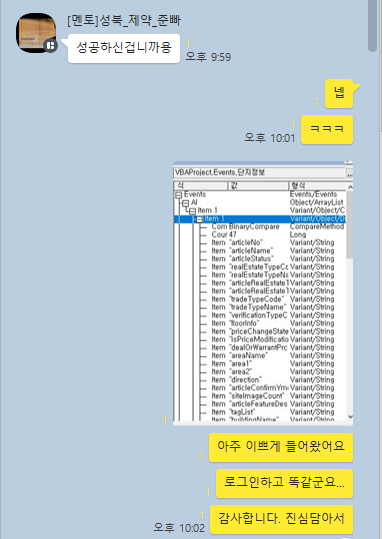Click the "articleStatus" row in the tree
The width and height of the screenshot is (382, 539).
tap(273, 258)
